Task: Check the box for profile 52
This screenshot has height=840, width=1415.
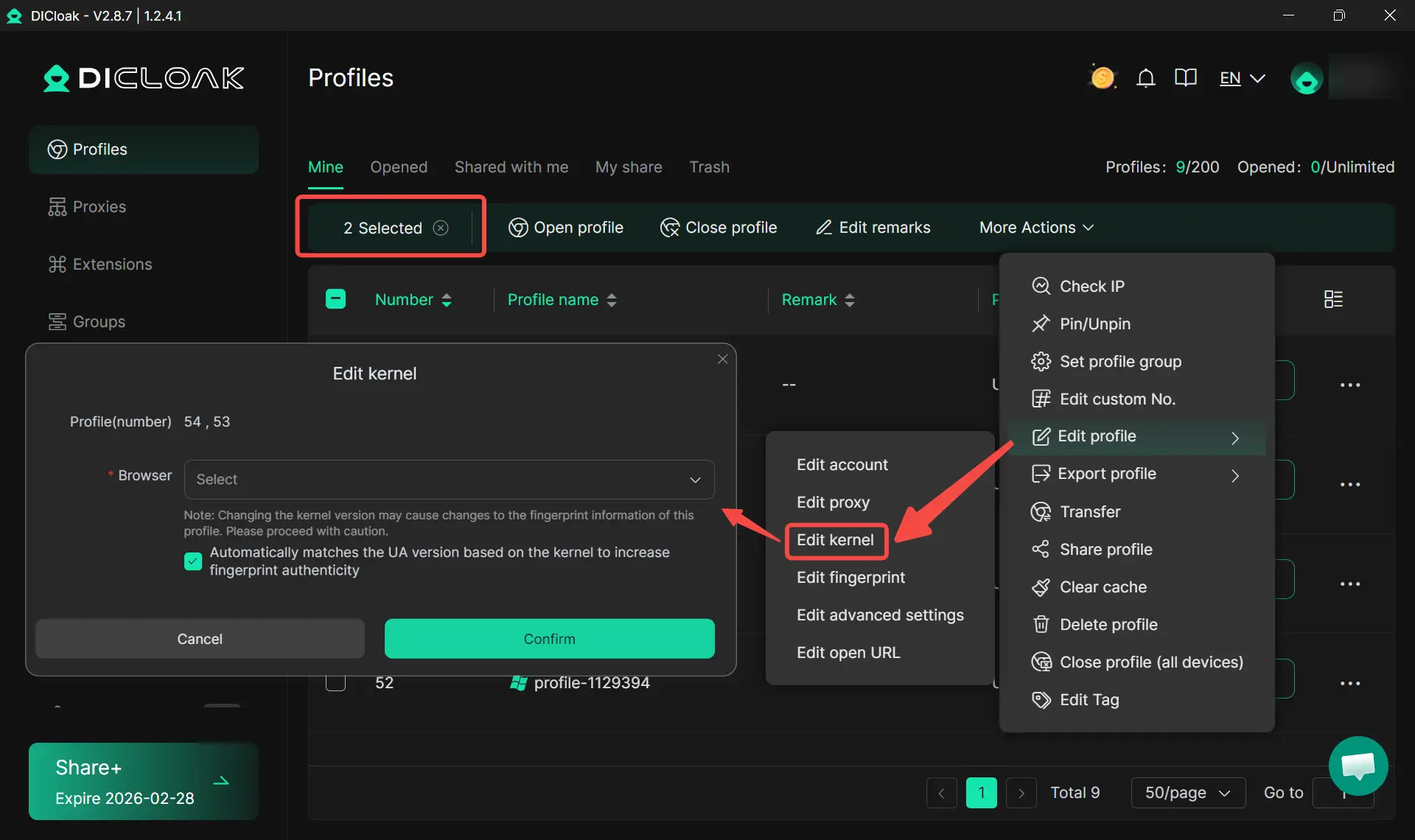Action: pos(335,682)
